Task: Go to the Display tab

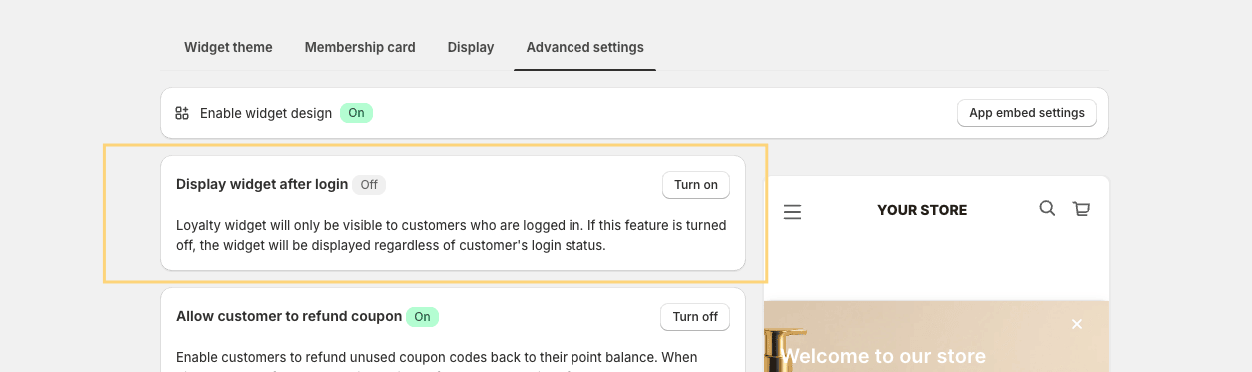Action: point(471,47)
